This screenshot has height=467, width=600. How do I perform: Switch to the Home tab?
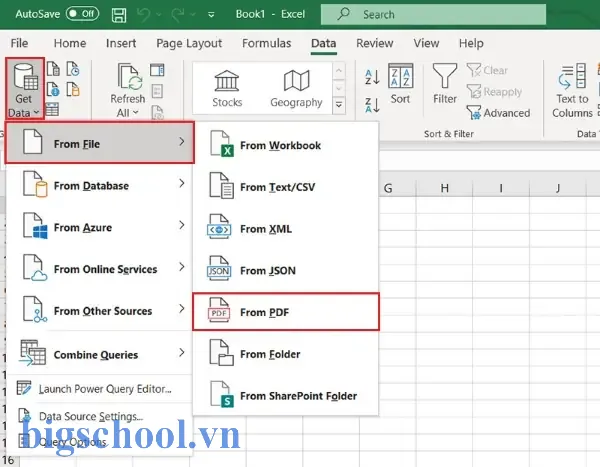coord(70,43)
